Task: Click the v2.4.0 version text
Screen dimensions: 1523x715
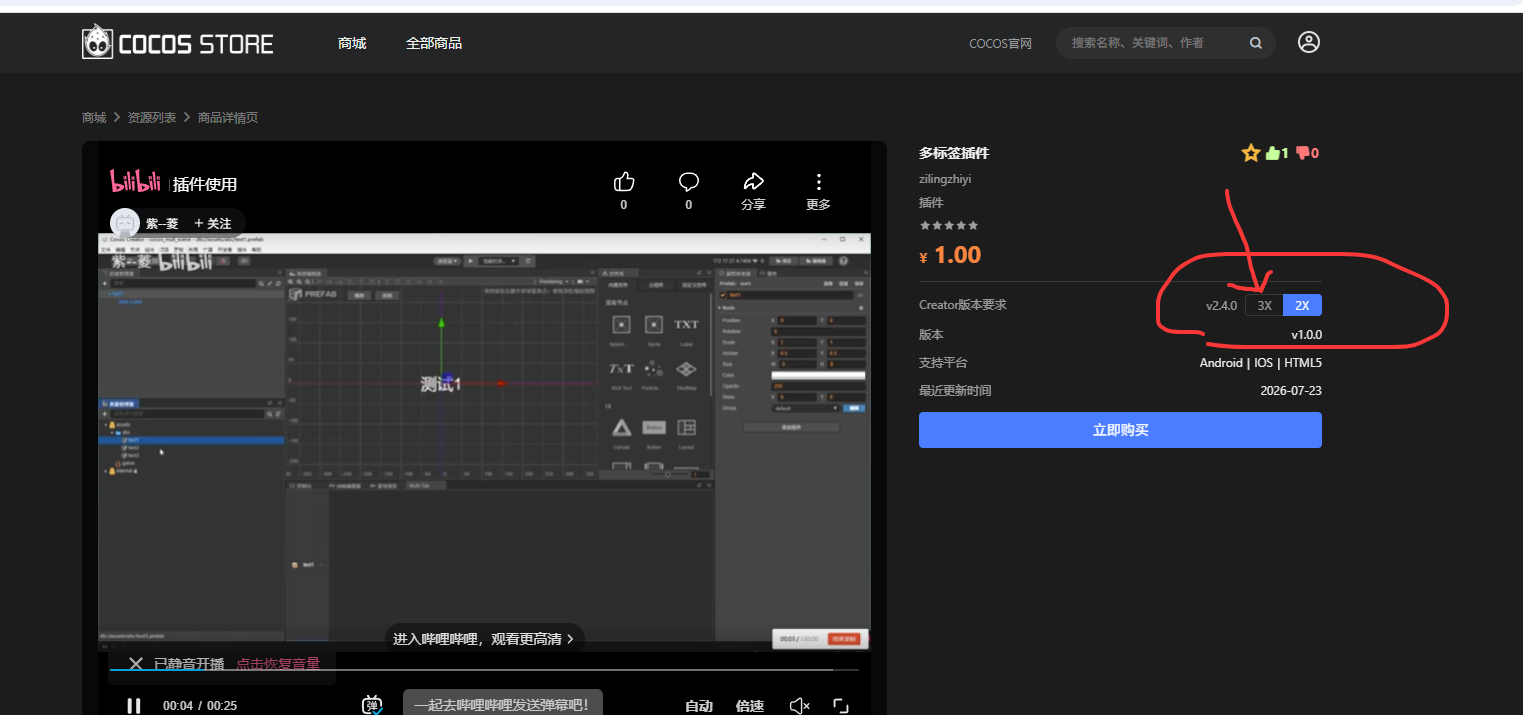Action: click(1221, 306)
